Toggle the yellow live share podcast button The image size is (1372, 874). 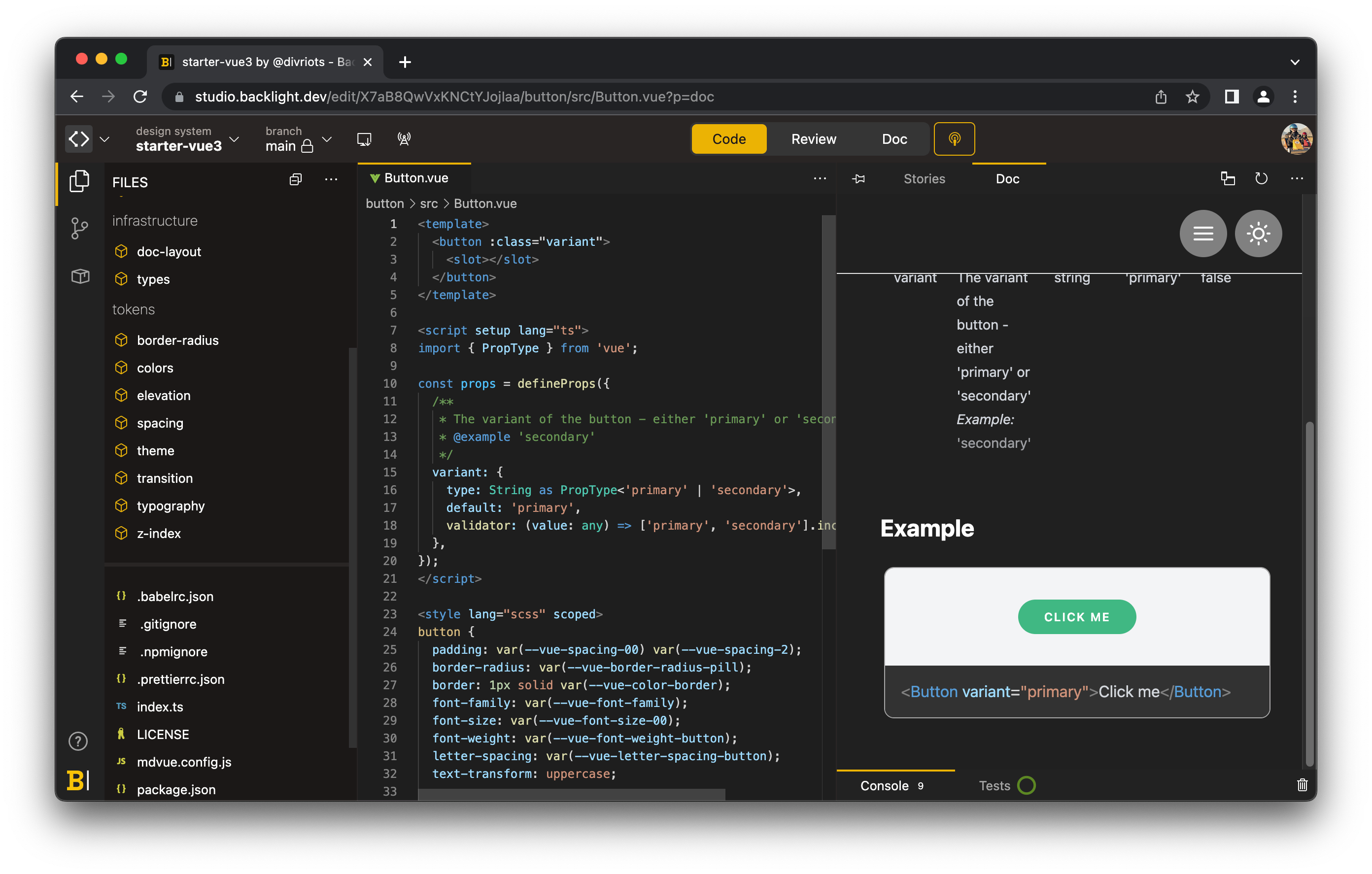954,139
